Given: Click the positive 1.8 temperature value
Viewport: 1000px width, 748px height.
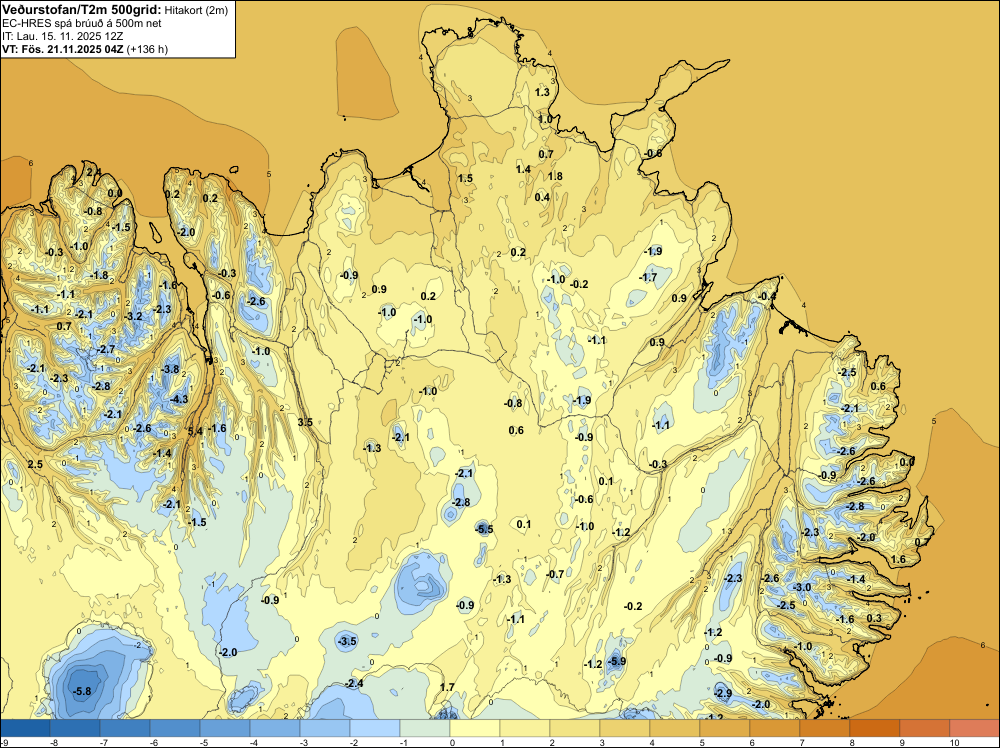Looking at the screenshot, I should click(x=555, y=177).
